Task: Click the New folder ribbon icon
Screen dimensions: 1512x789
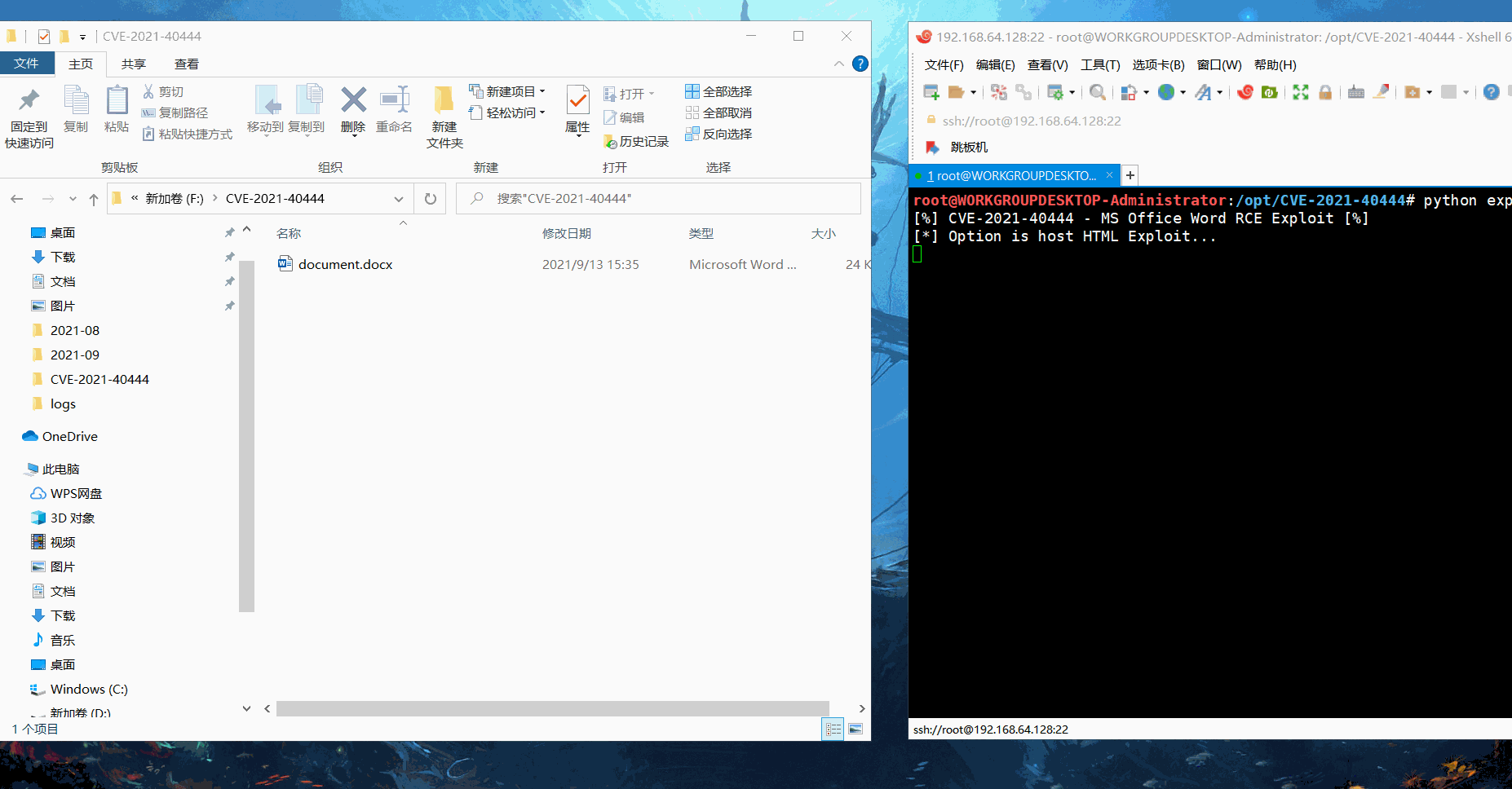Action: pos(444,117)
